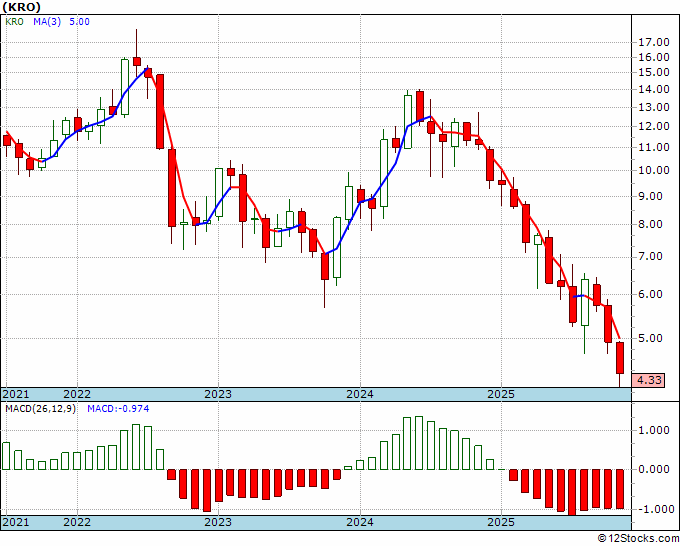Open the 12Stocks.com copyright link
680x546 pixels.
(638, 539)
